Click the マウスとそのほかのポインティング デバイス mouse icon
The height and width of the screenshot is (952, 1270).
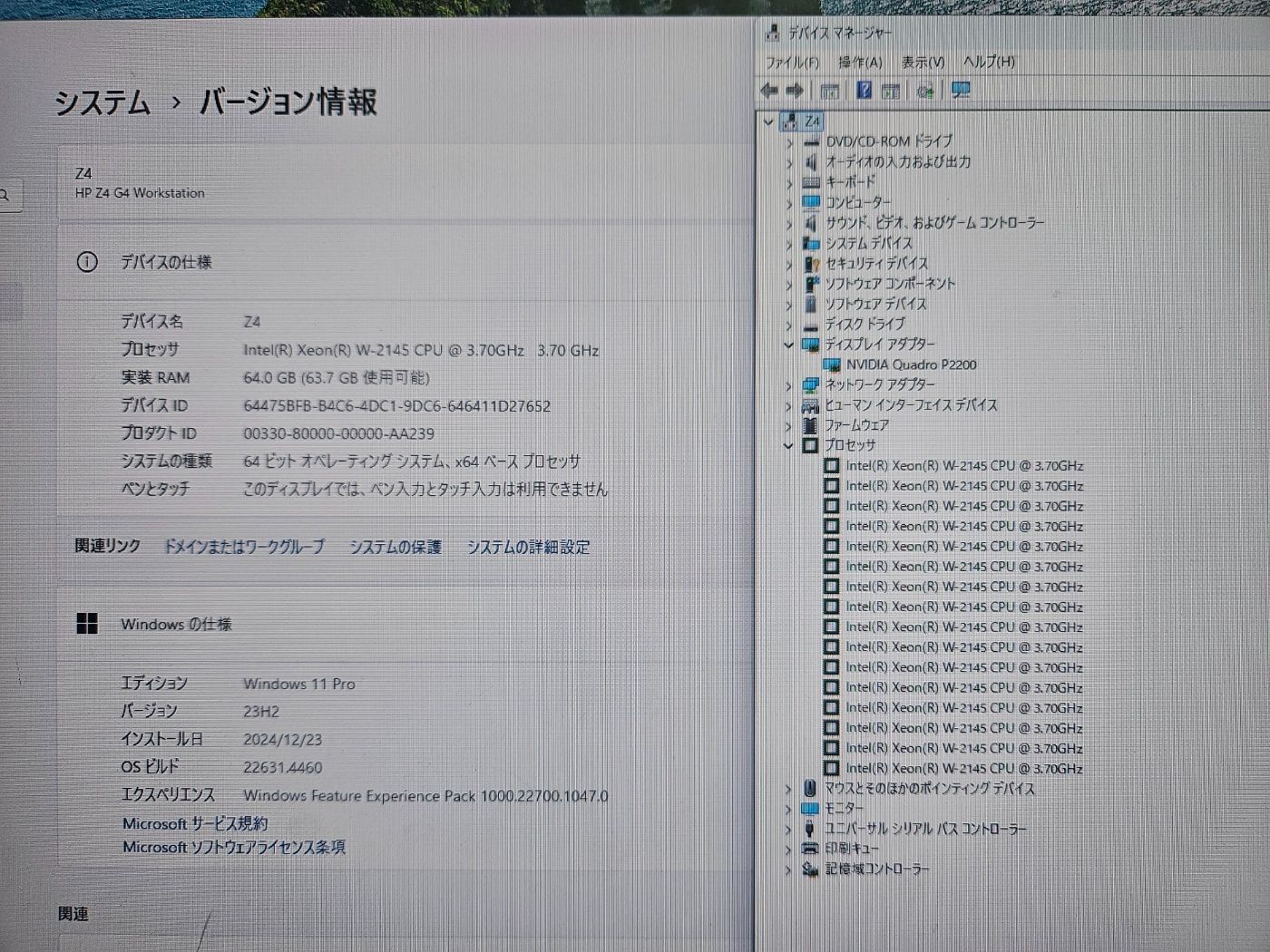point(811,789)
